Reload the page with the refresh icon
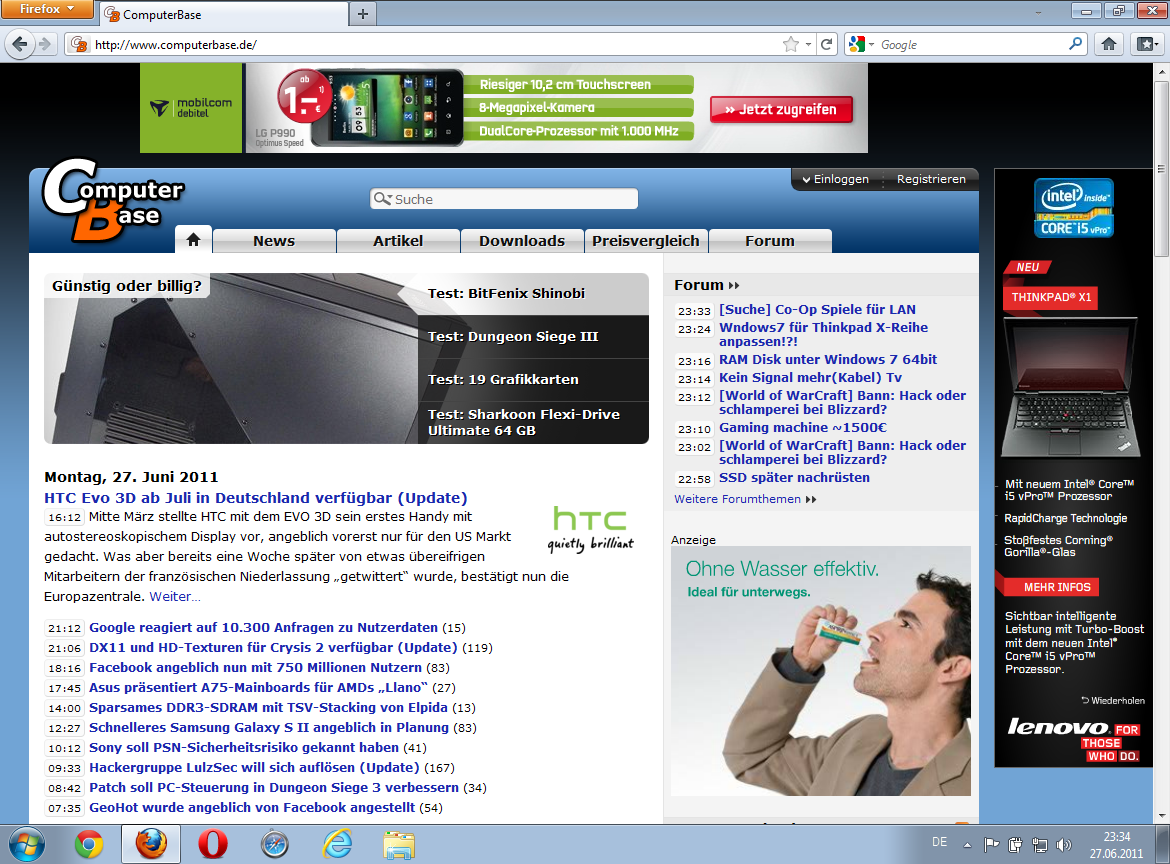The width and height of the screenshot is (1170, 864). tap(827, 45)
